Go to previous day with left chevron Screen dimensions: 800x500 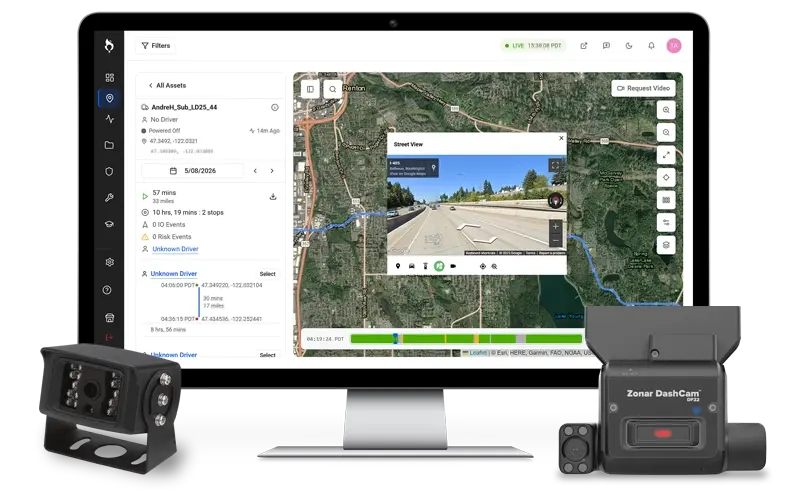255,170
